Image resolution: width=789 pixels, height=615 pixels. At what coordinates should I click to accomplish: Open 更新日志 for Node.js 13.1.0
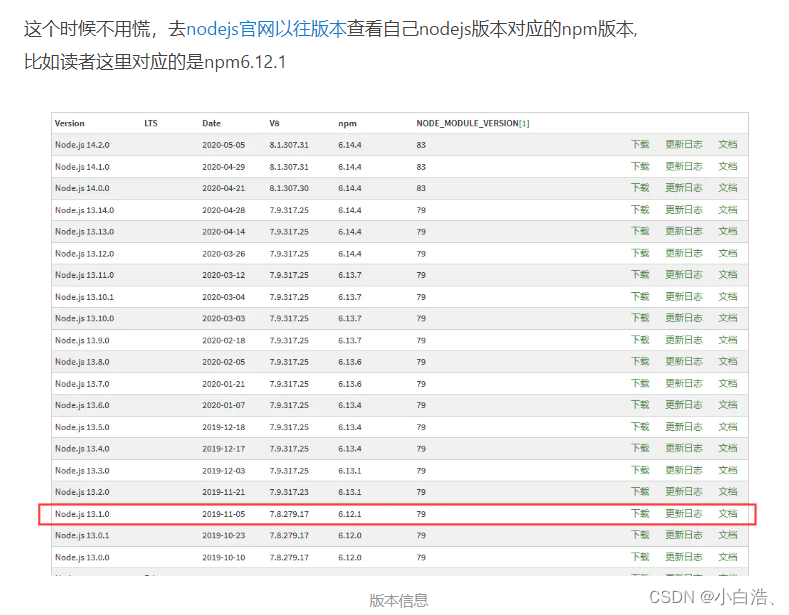pos(684,514)
